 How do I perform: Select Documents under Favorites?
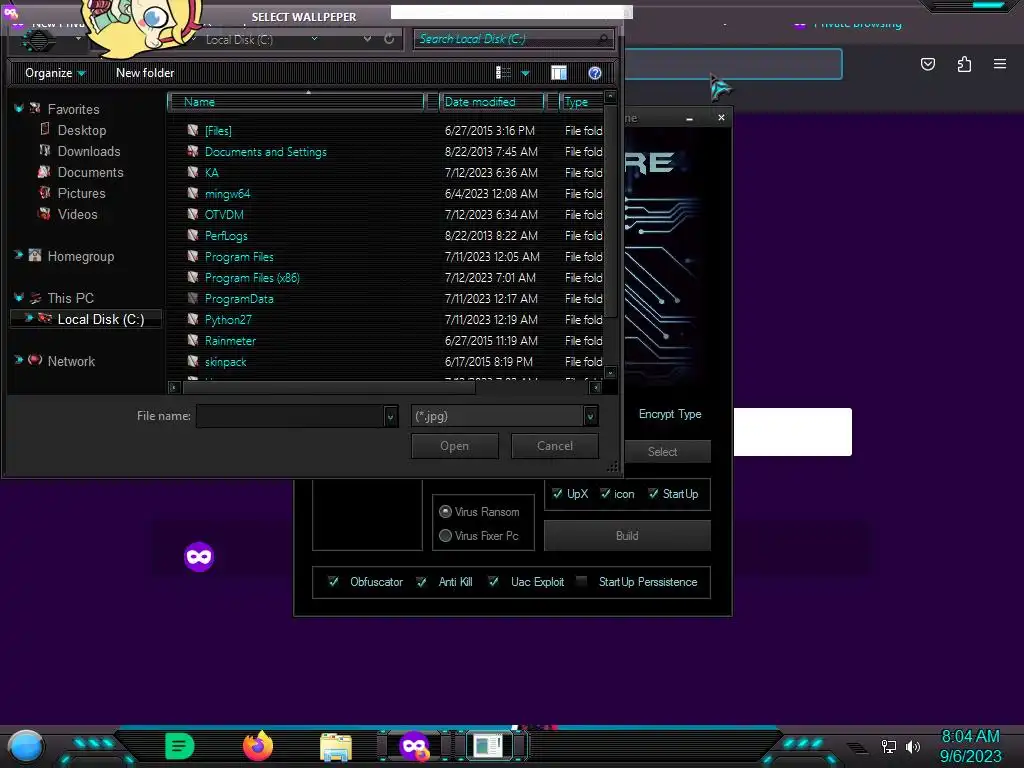(90, 172)
